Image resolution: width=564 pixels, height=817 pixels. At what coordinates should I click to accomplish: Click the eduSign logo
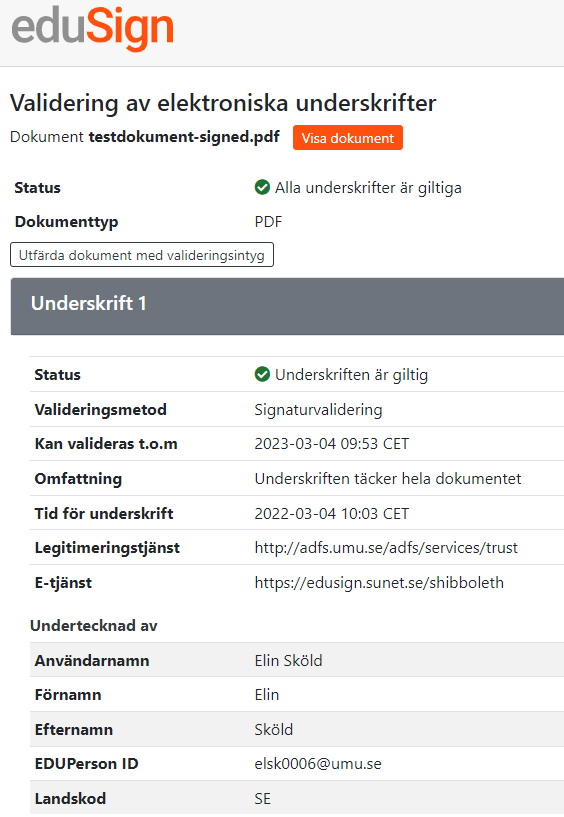click(x=92, y=29)
